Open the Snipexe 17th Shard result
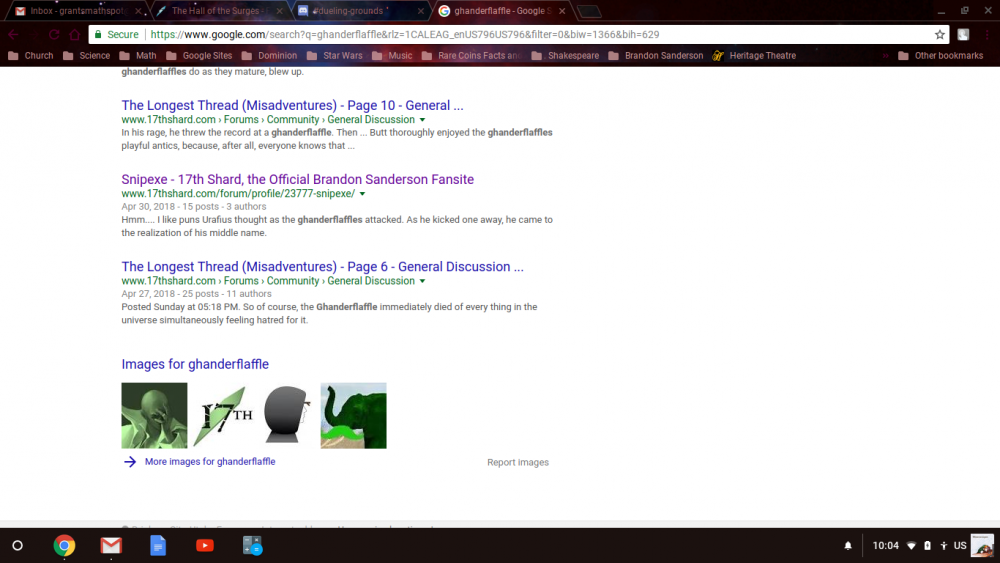This screenshot has height=563, width=1000. pos(297,179)
